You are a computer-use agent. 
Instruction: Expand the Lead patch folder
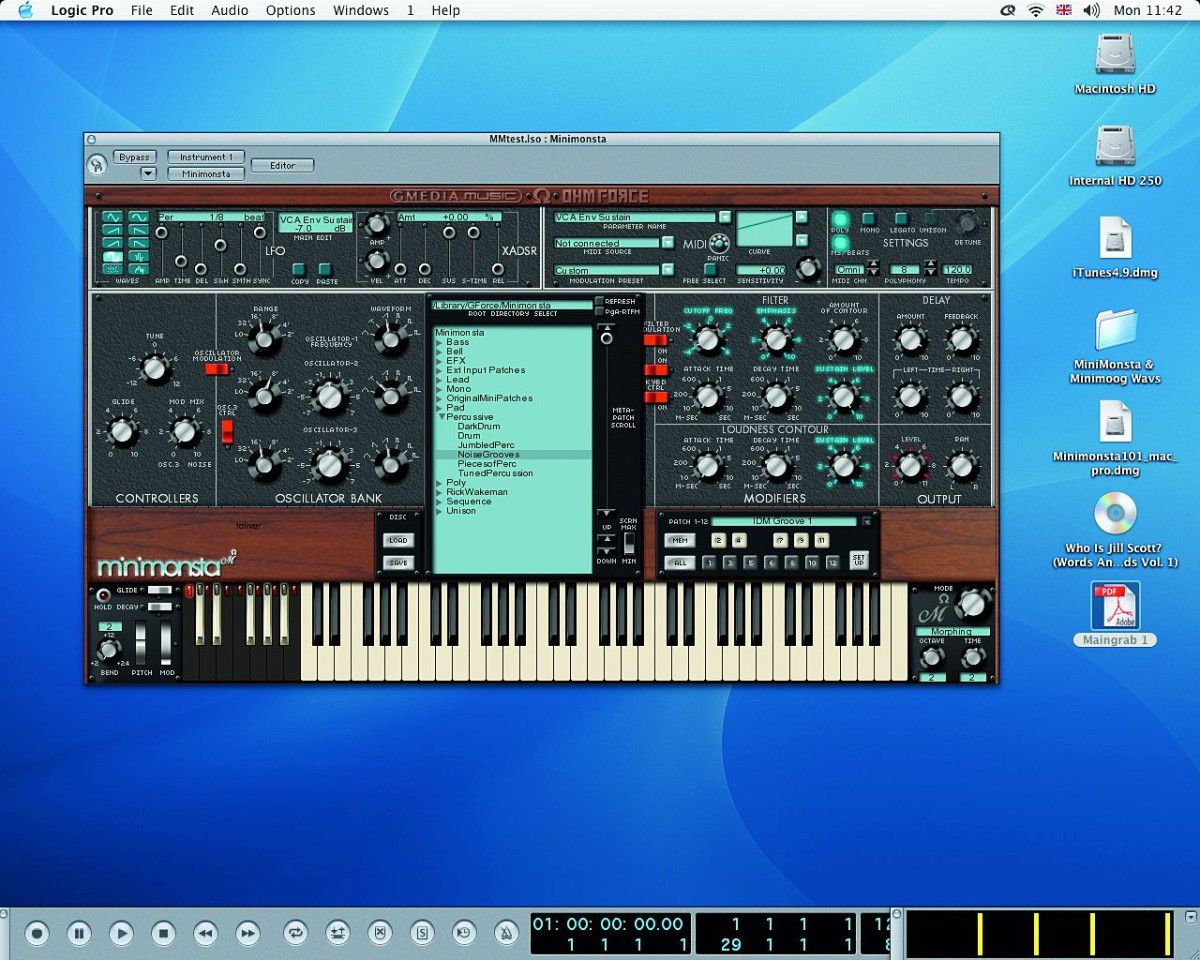[441, 380]
